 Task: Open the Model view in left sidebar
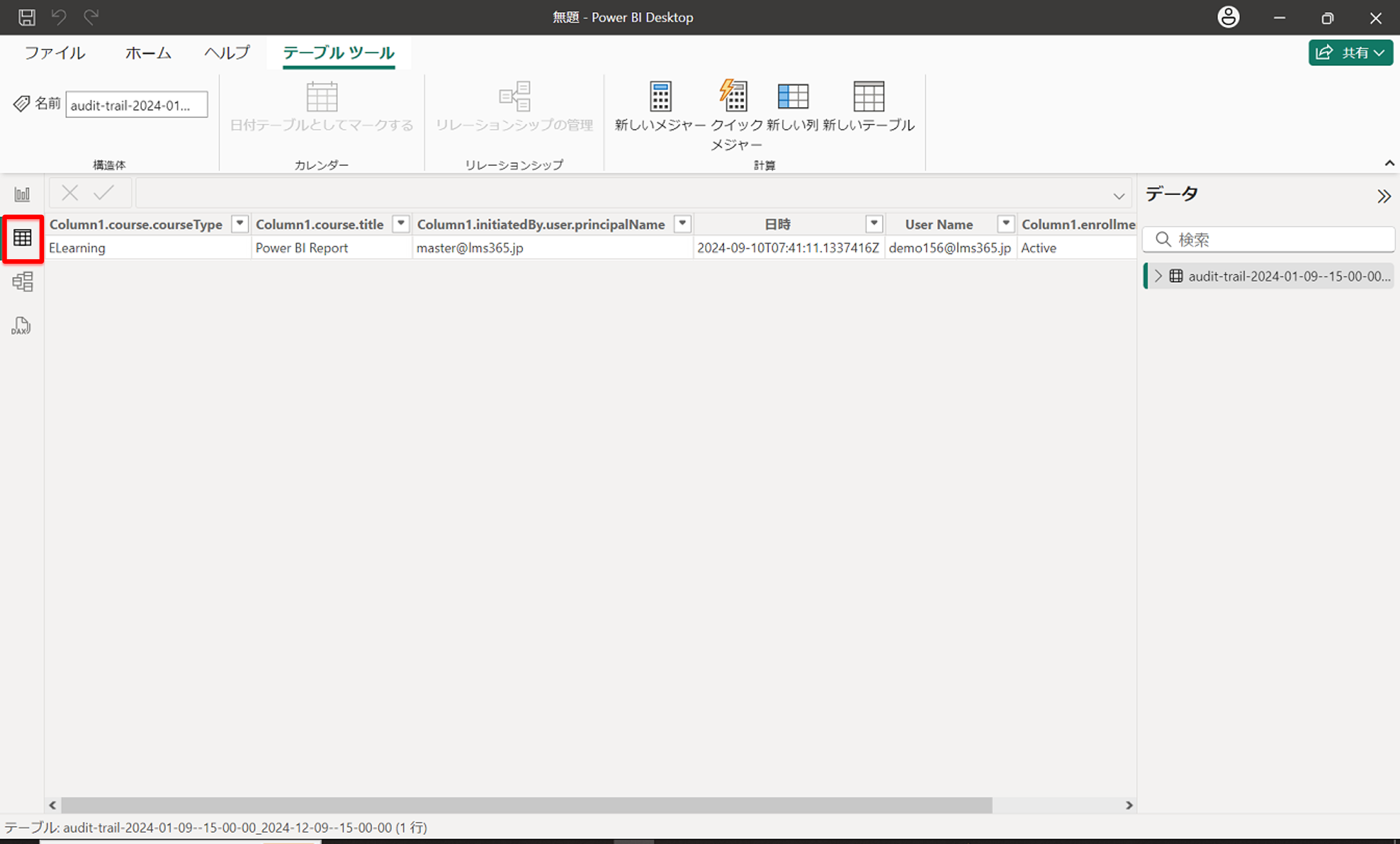(x=23, y=281)
